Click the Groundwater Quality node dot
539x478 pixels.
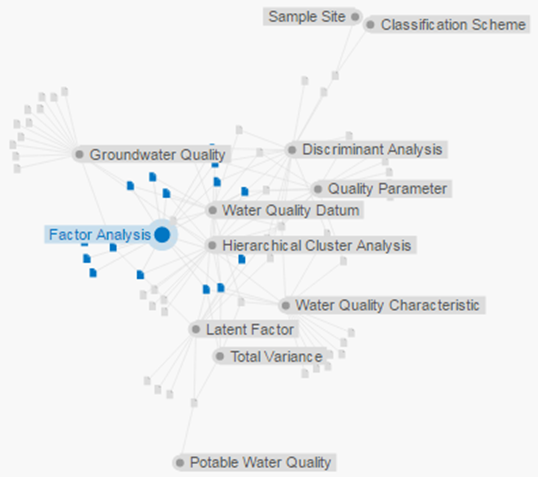pos(79,154)
